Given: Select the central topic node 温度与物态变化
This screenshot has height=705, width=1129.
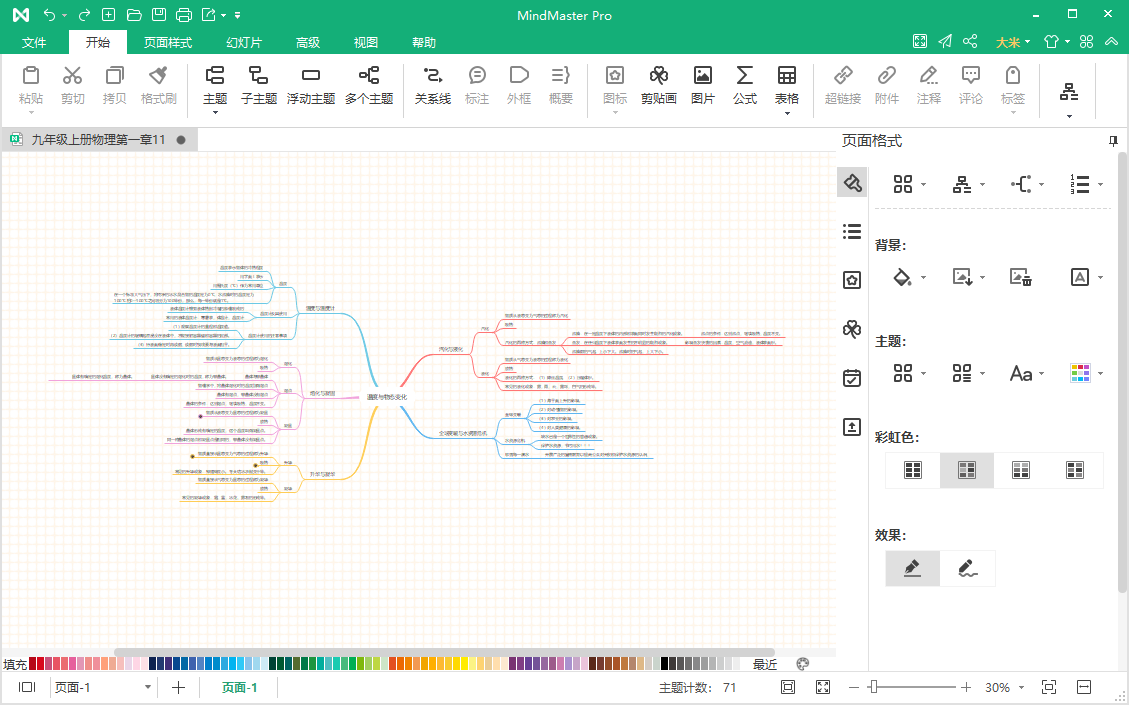Looking at the screenshot, I should (x=387, y=397).
